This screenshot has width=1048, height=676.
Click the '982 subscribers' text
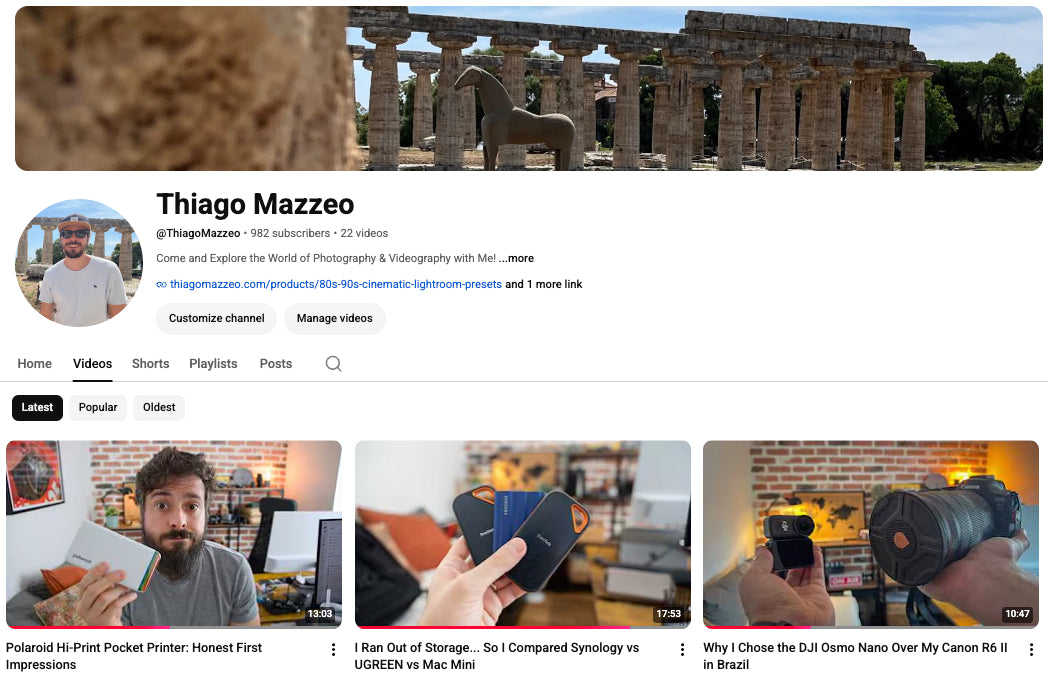pyautogui.click(x=290, y=233)
